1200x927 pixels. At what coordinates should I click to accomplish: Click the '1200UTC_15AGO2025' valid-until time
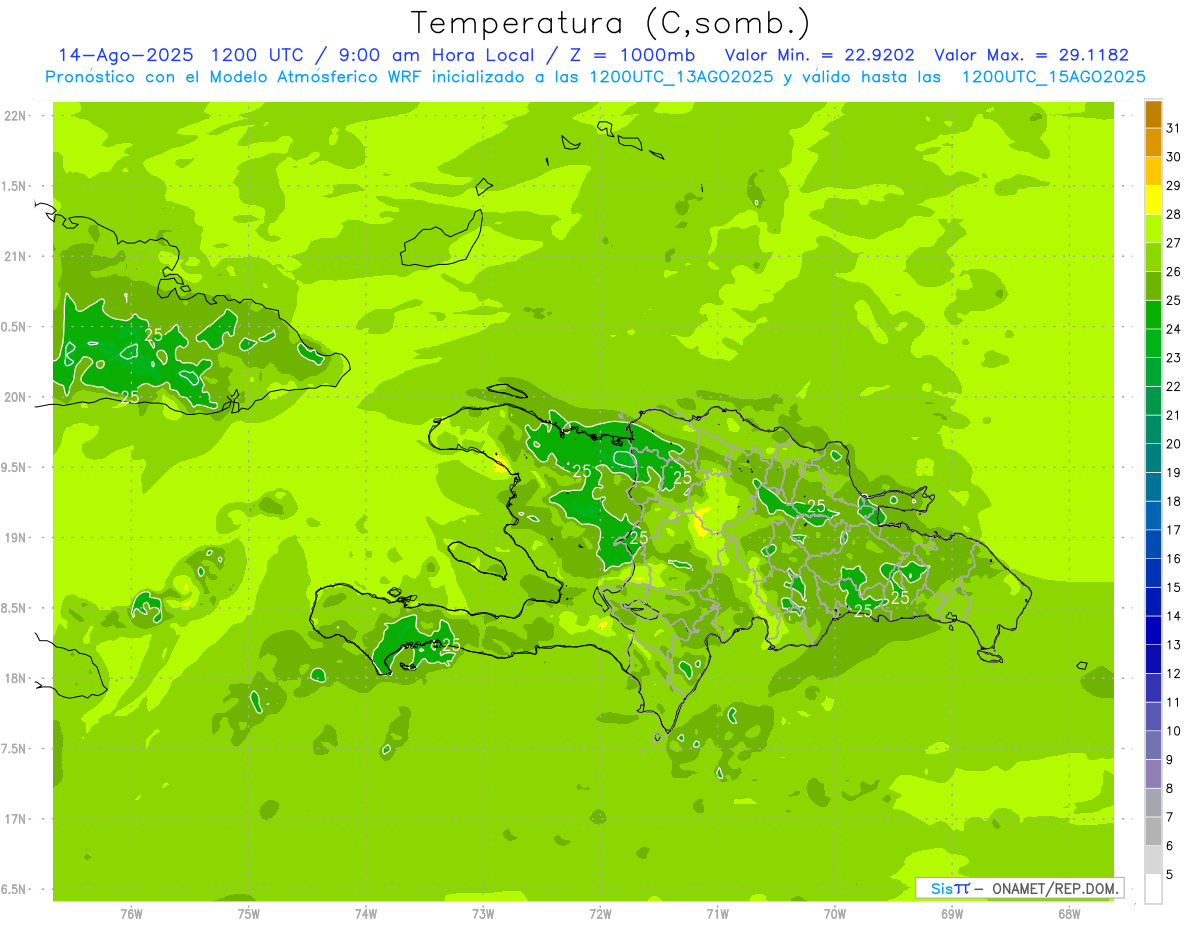click(x=1053, y=77)
